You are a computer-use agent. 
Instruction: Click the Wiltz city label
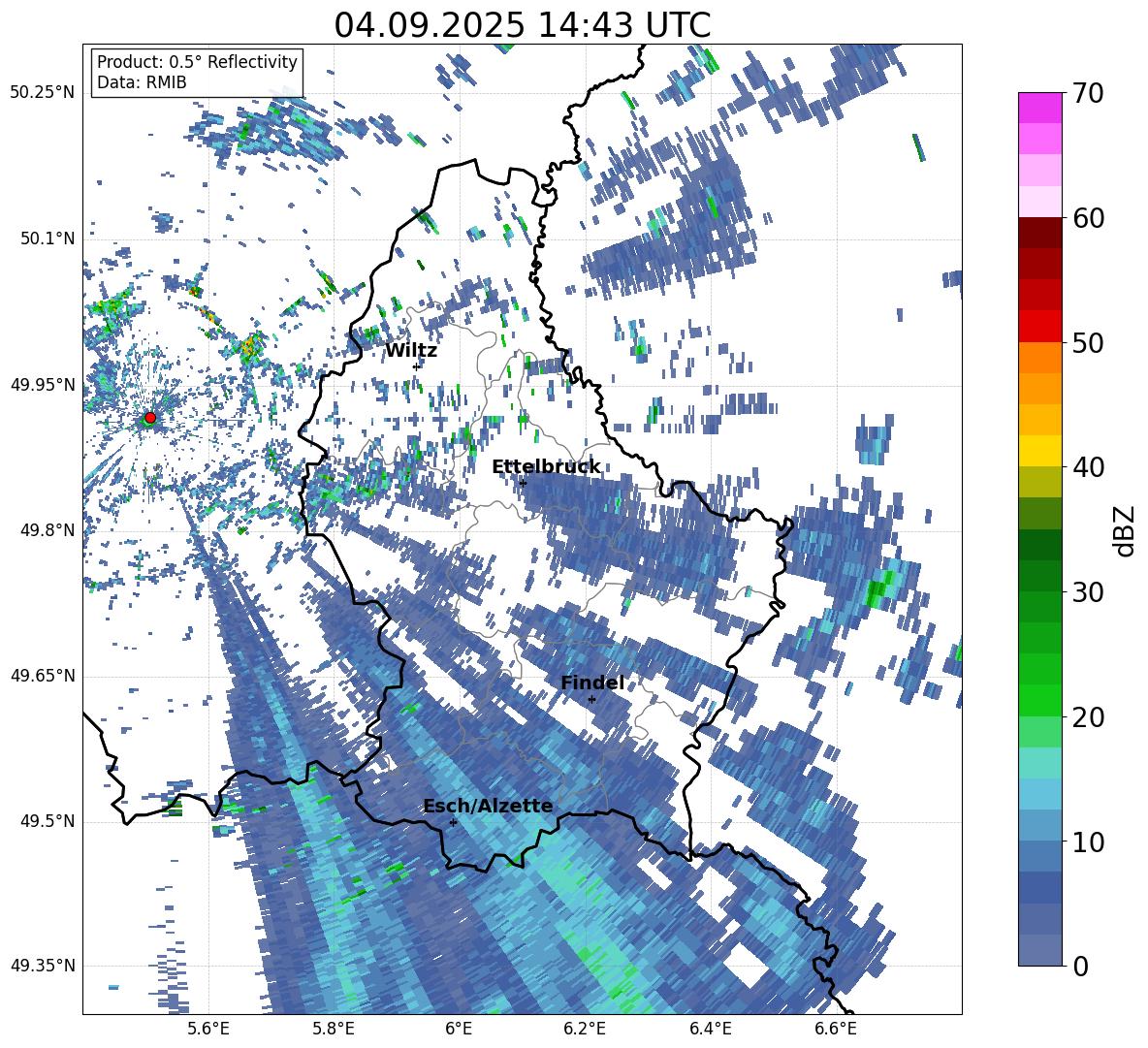[411, 351]
